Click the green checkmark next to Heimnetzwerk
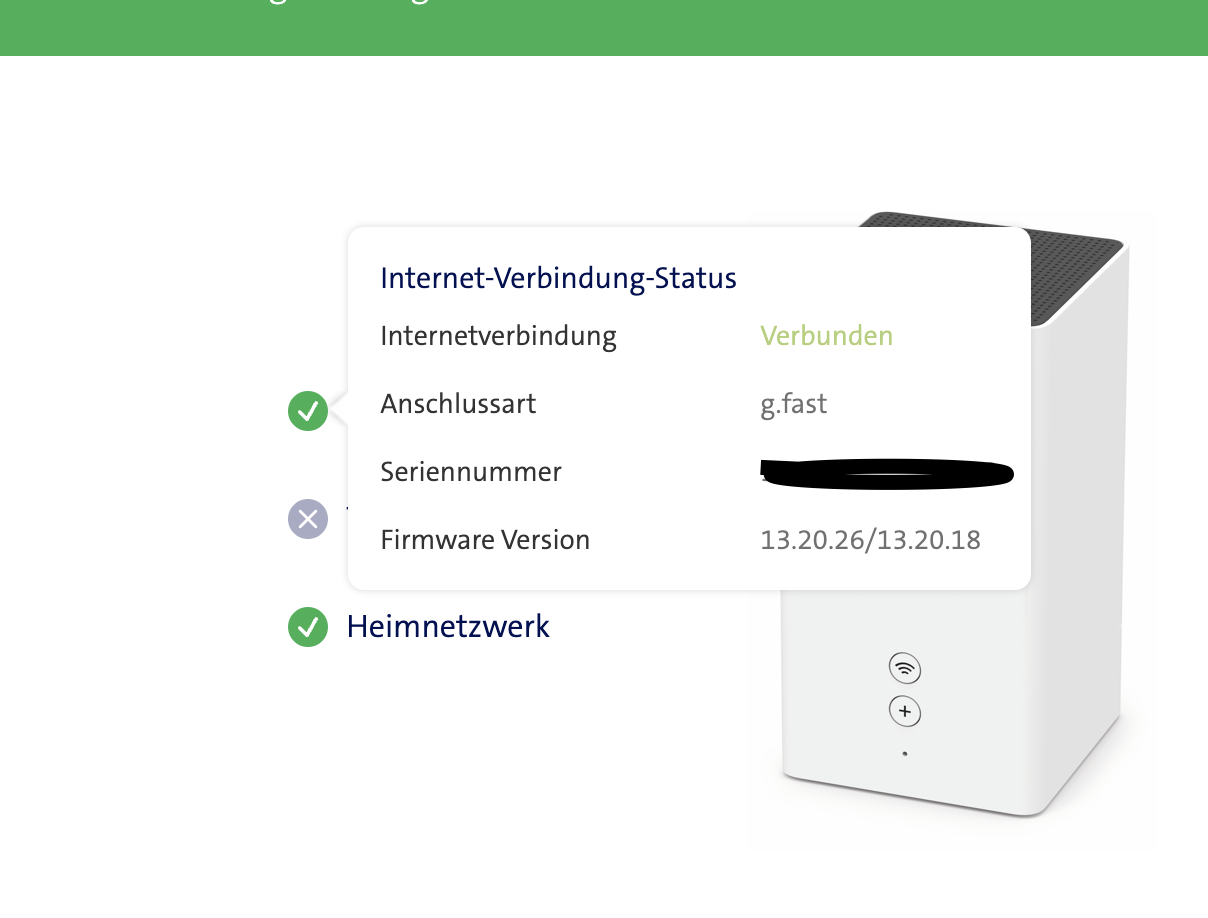 (308, 627)
